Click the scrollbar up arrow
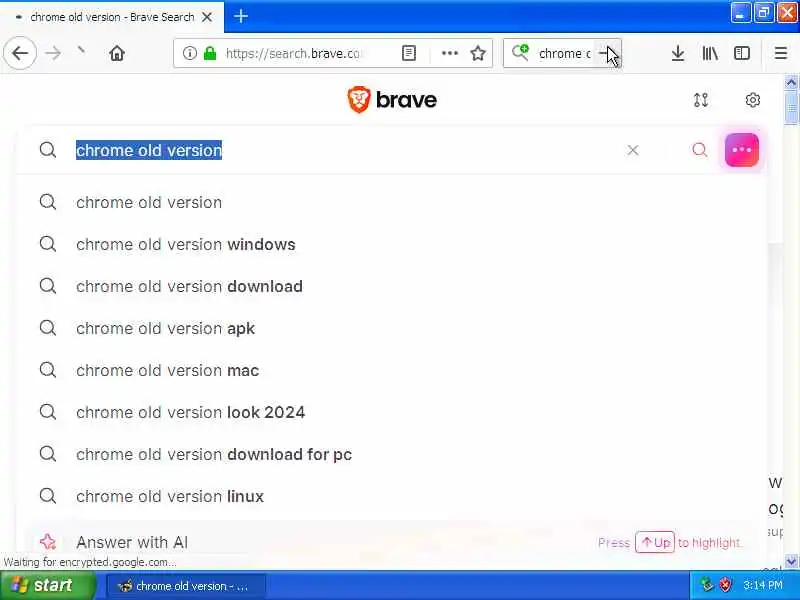 (x=791, y=82)
